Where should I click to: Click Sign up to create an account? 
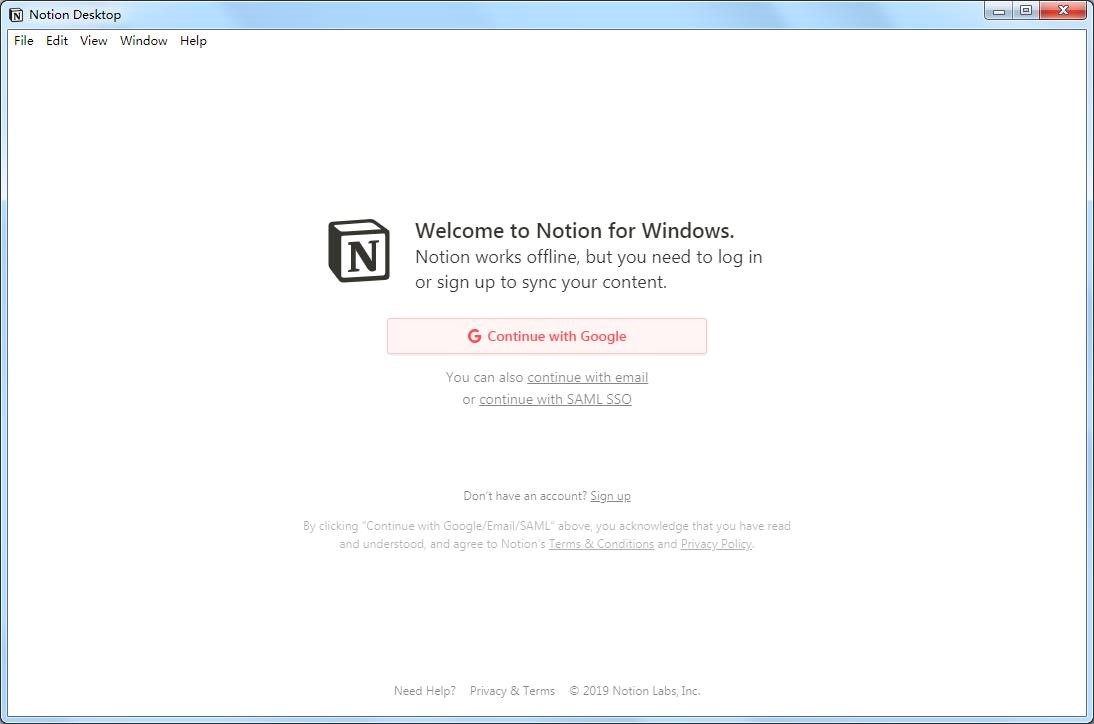point(610,495)
